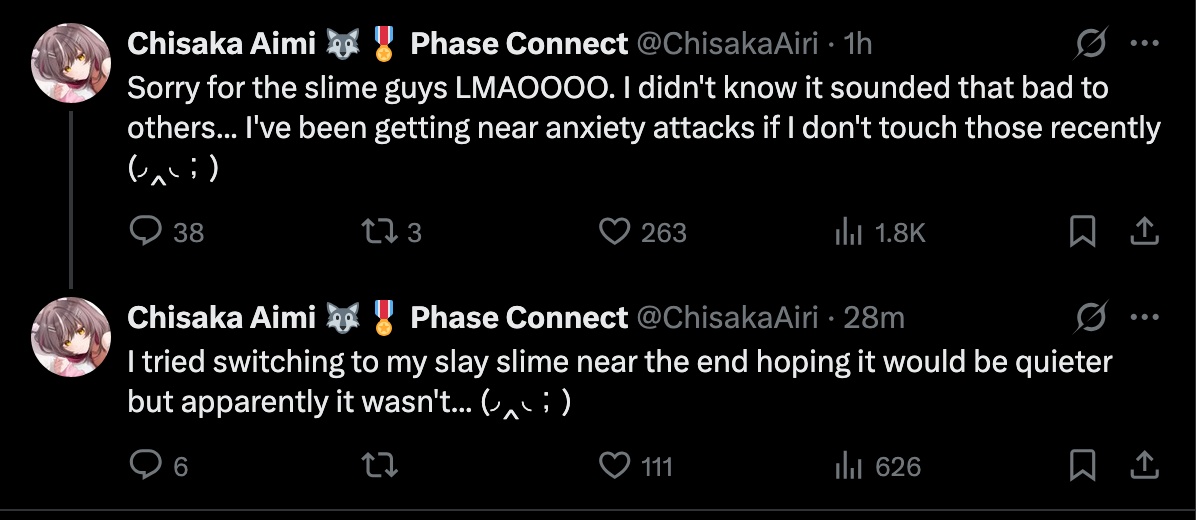Share the first tweet
1196x520 pixels.
[x=1143, y=232]
